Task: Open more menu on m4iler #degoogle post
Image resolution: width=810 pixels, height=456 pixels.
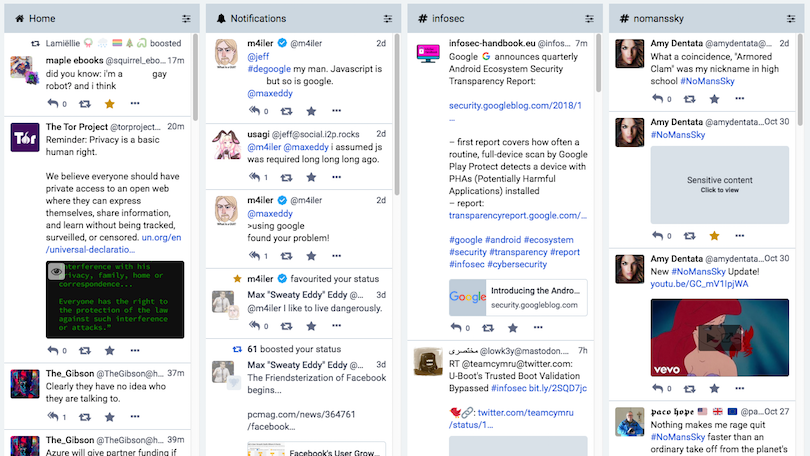Action: pyautogui.click(x=336, y=111)
